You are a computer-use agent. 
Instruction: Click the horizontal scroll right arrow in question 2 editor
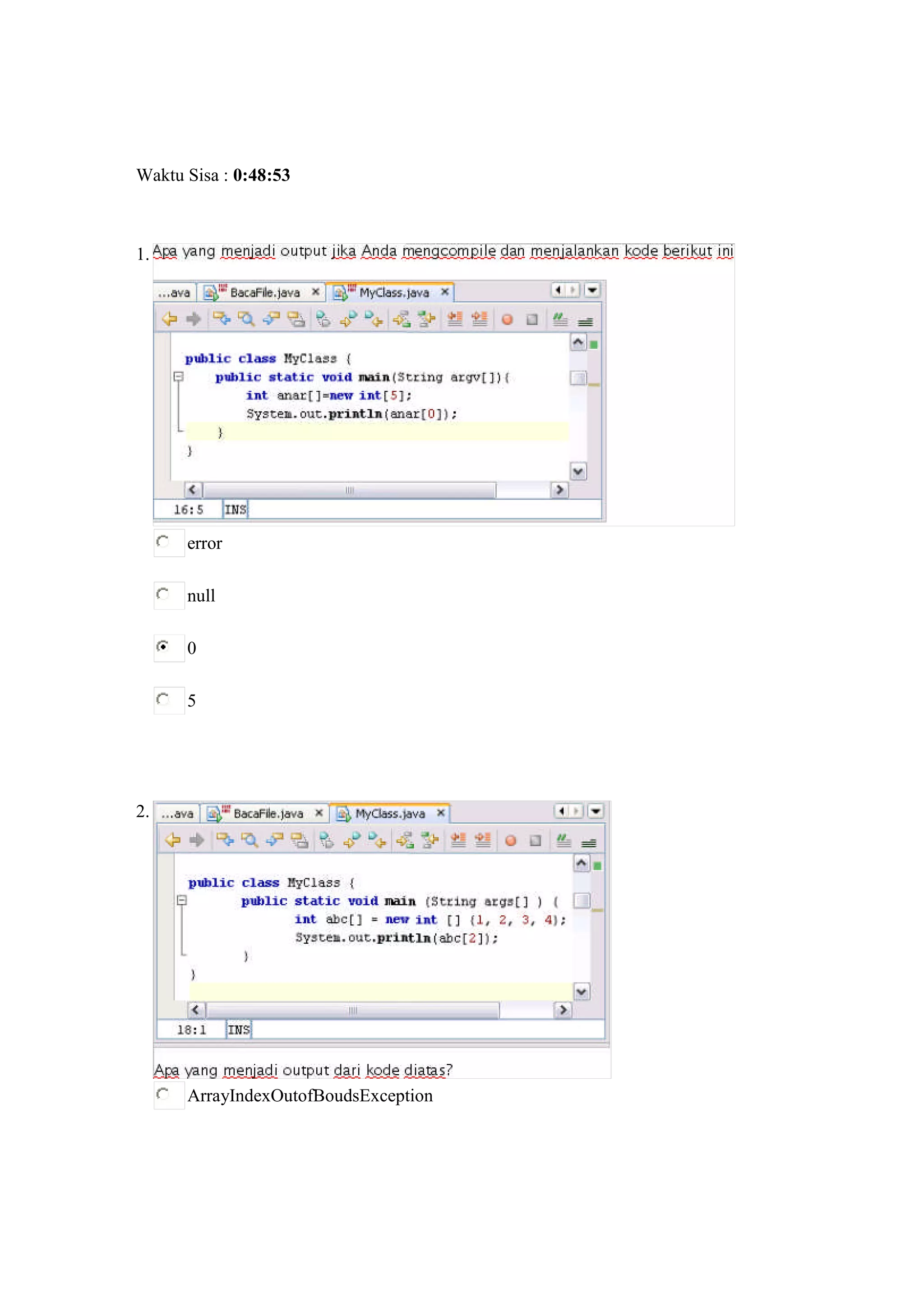563,1010
